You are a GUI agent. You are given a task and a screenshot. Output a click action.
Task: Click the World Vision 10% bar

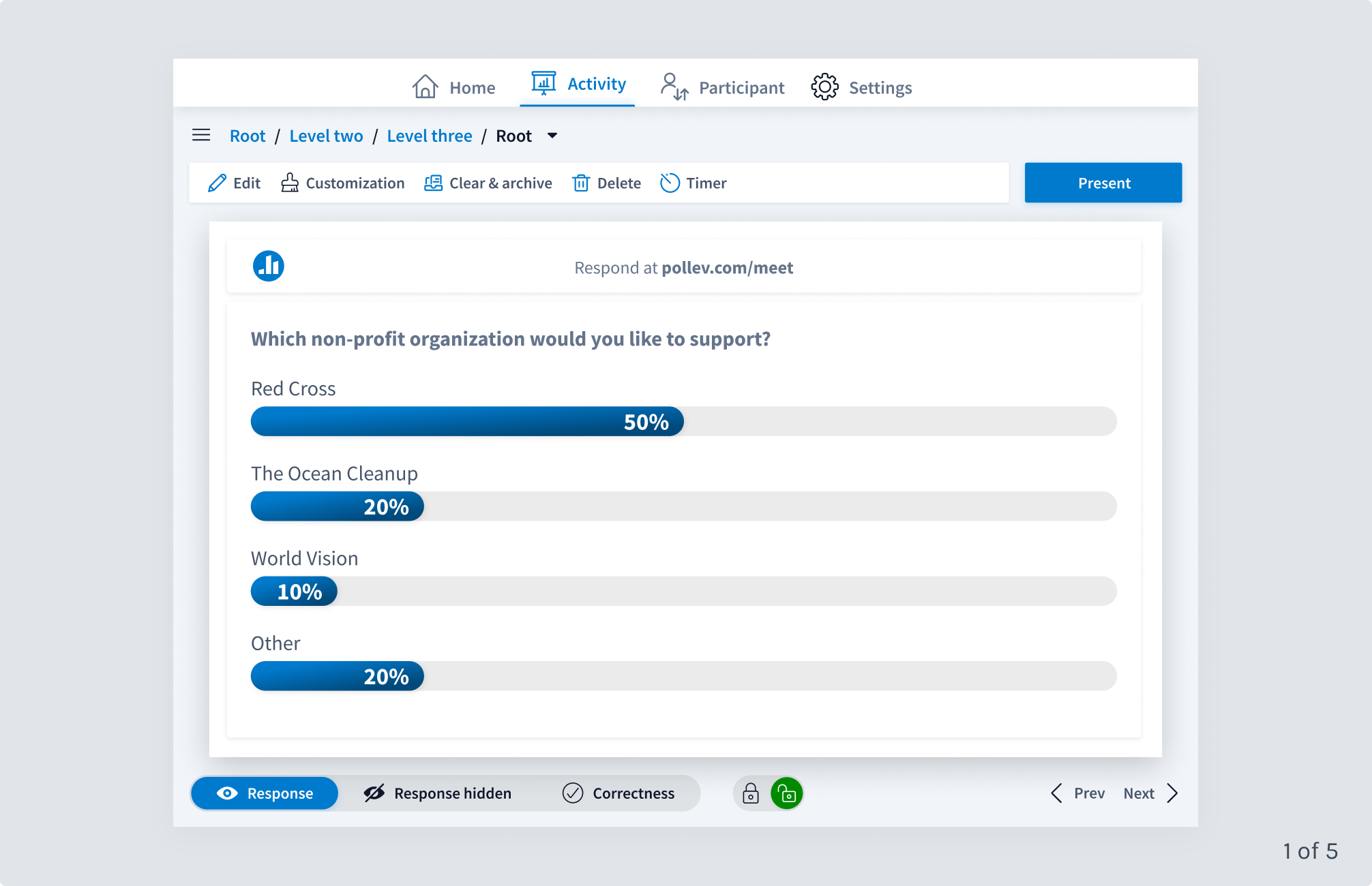click(x=294, y=591)
